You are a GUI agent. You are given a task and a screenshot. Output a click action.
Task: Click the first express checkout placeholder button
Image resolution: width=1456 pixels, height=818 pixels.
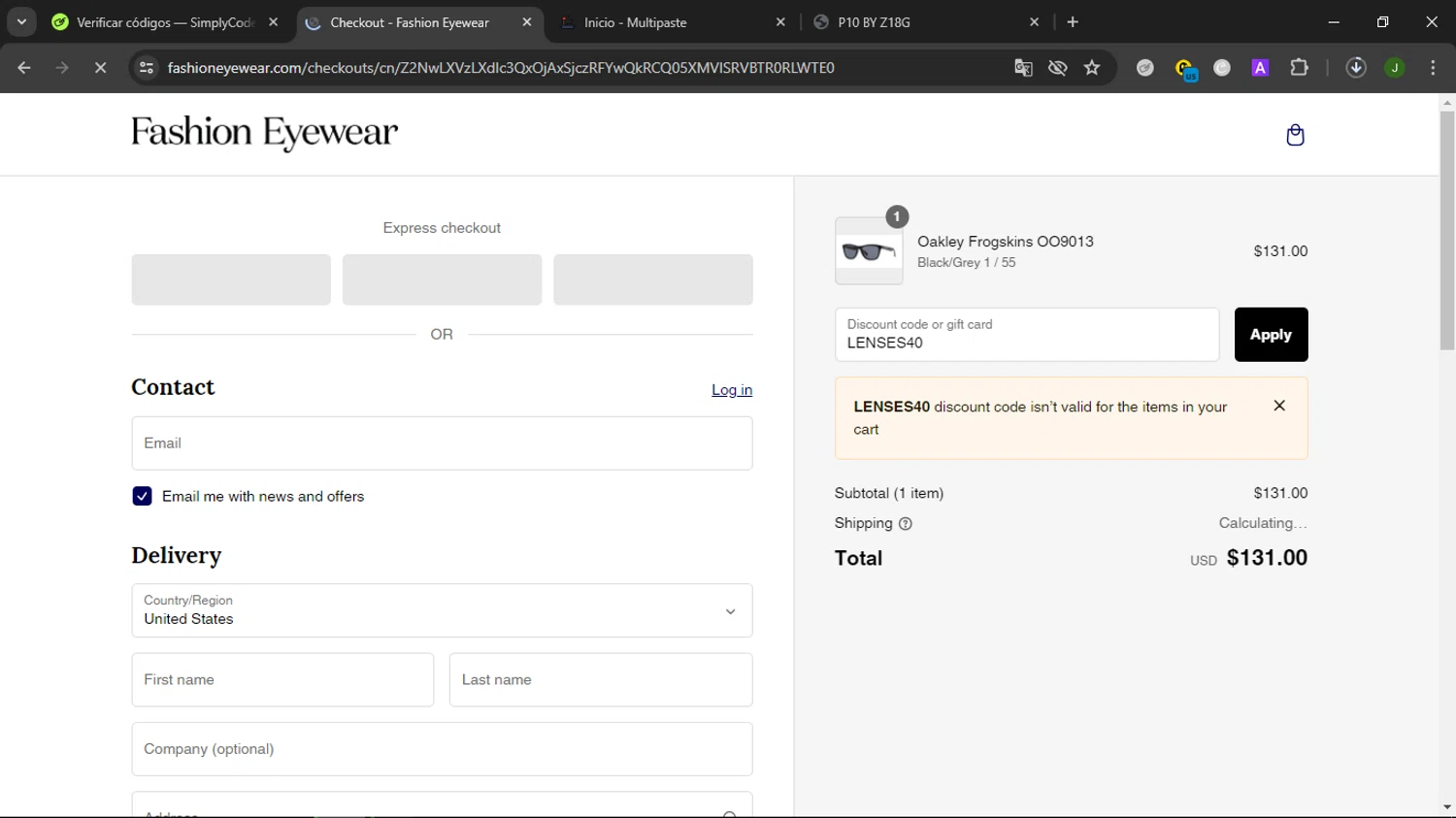coord(231,279)
